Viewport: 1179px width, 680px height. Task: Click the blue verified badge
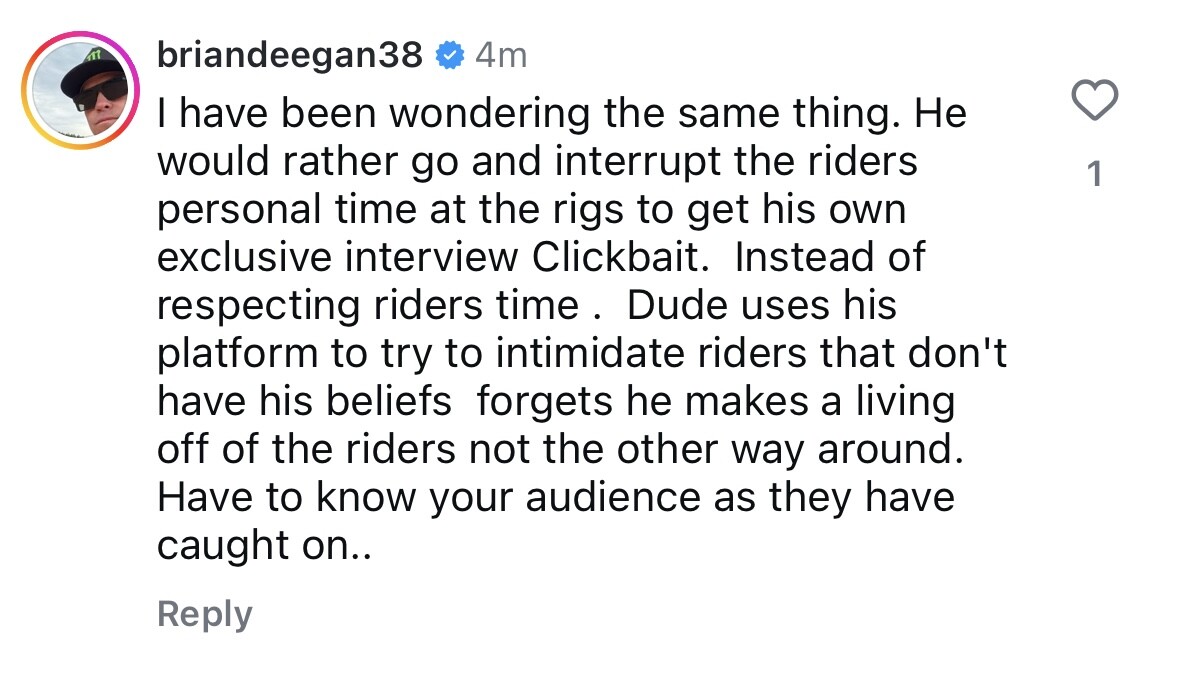[451, 56]
